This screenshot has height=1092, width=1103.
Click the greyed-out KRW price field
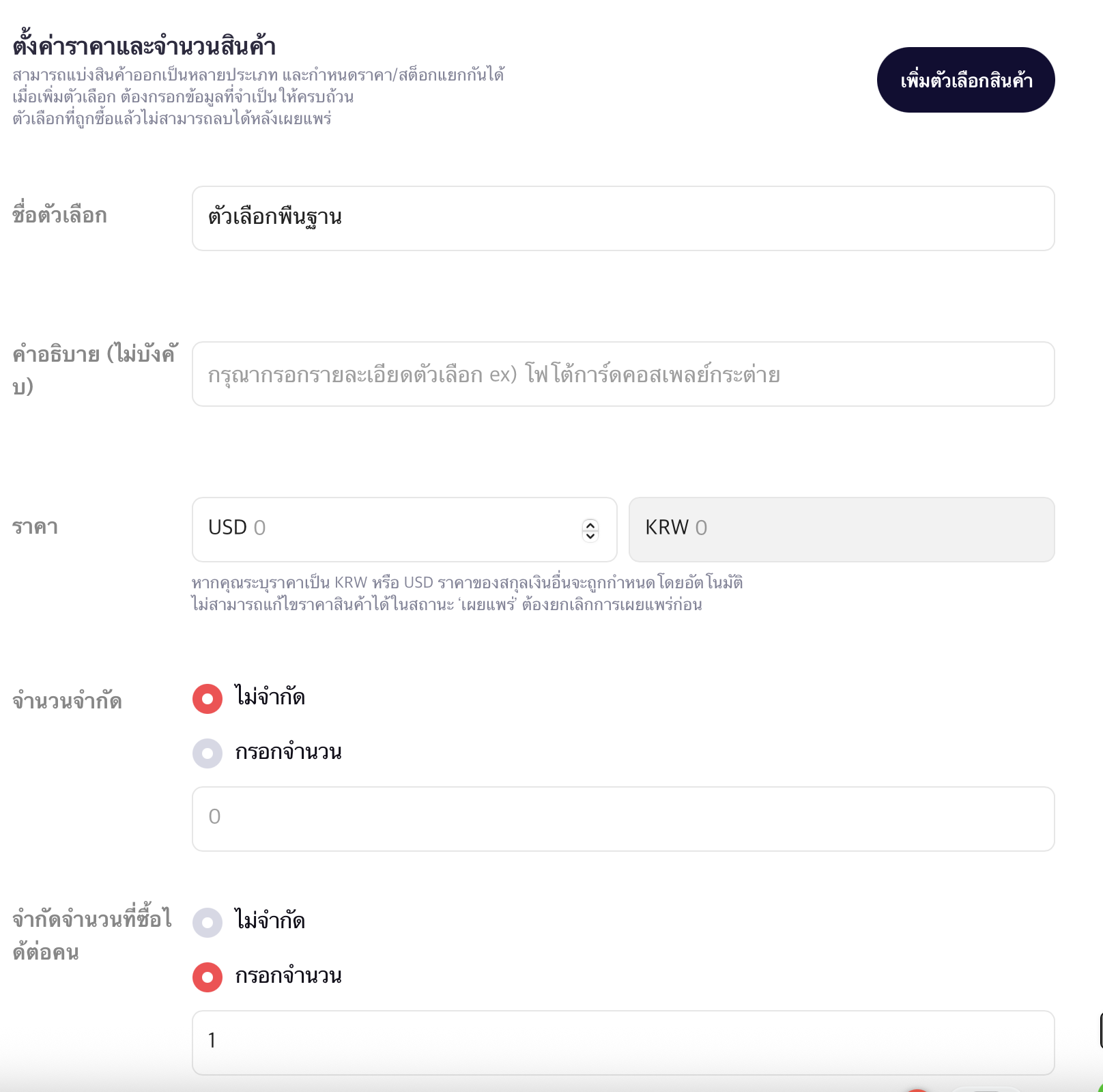(841, 529)
